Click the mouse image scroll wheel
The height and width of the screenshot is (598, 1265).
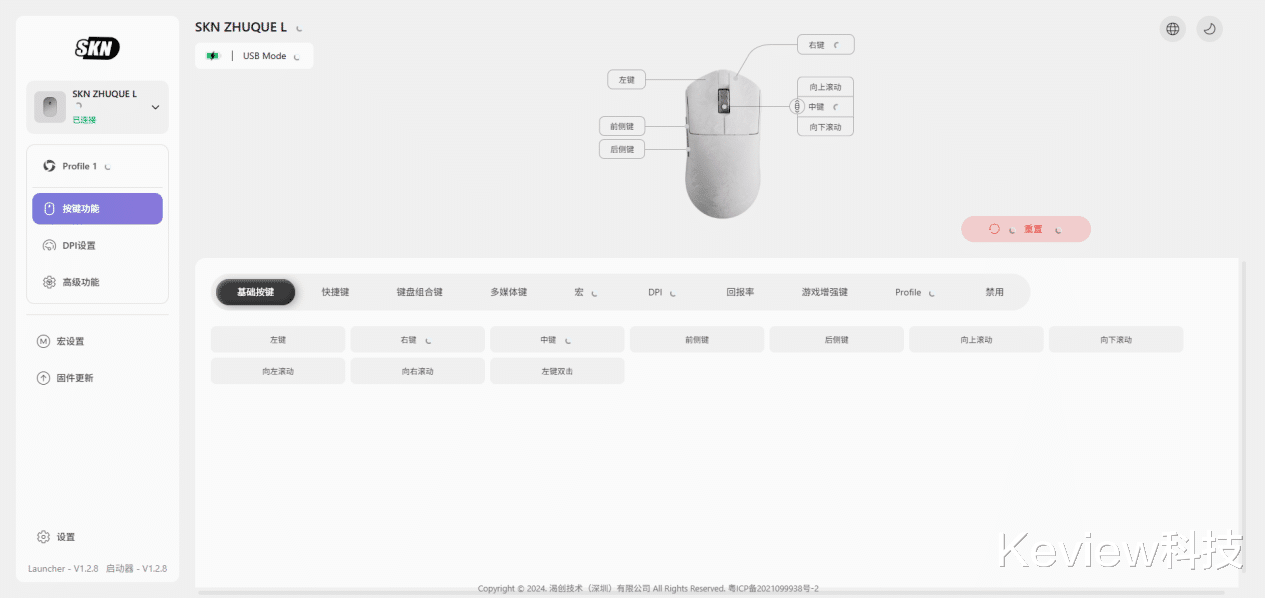pyautogui.click(x=724, y=101)
